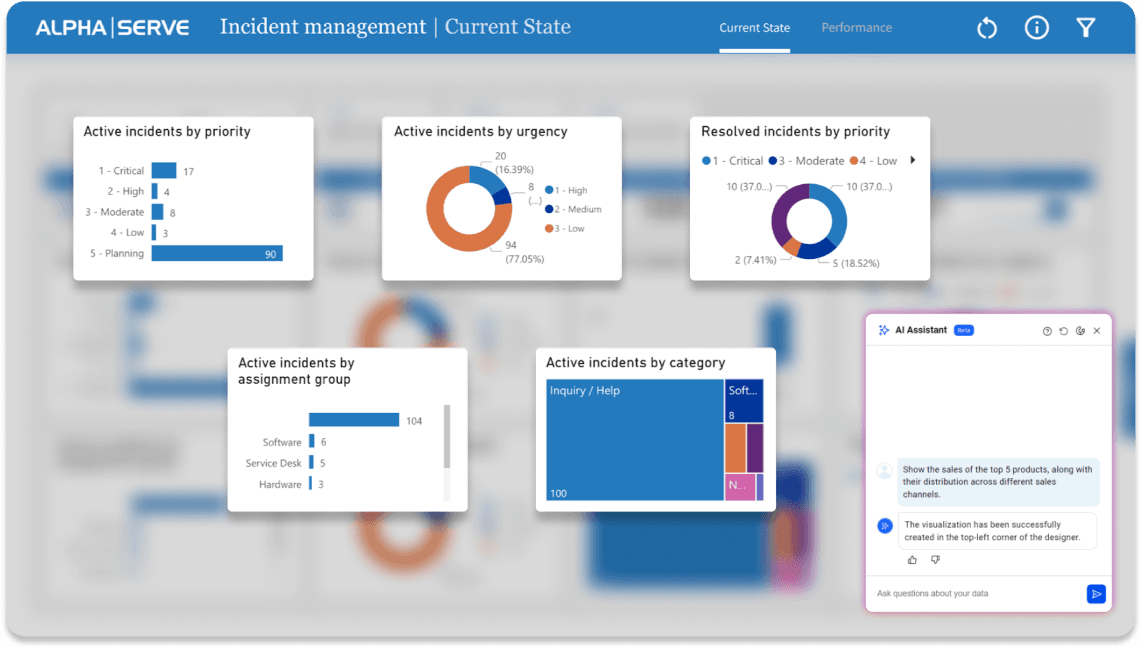
Task: Toggle the '1 - High' urgency legend item
Action: click(x=566, y=190)
